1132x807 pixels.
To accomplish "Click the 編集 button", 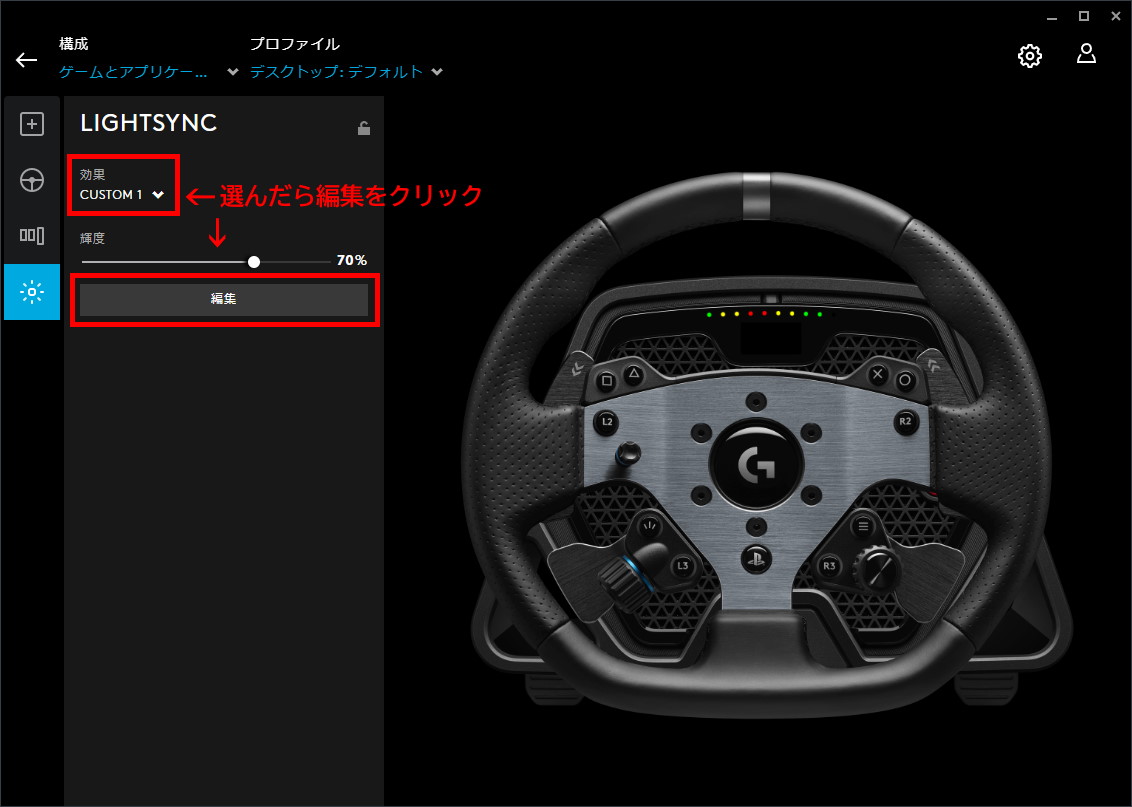I will 224,299.
